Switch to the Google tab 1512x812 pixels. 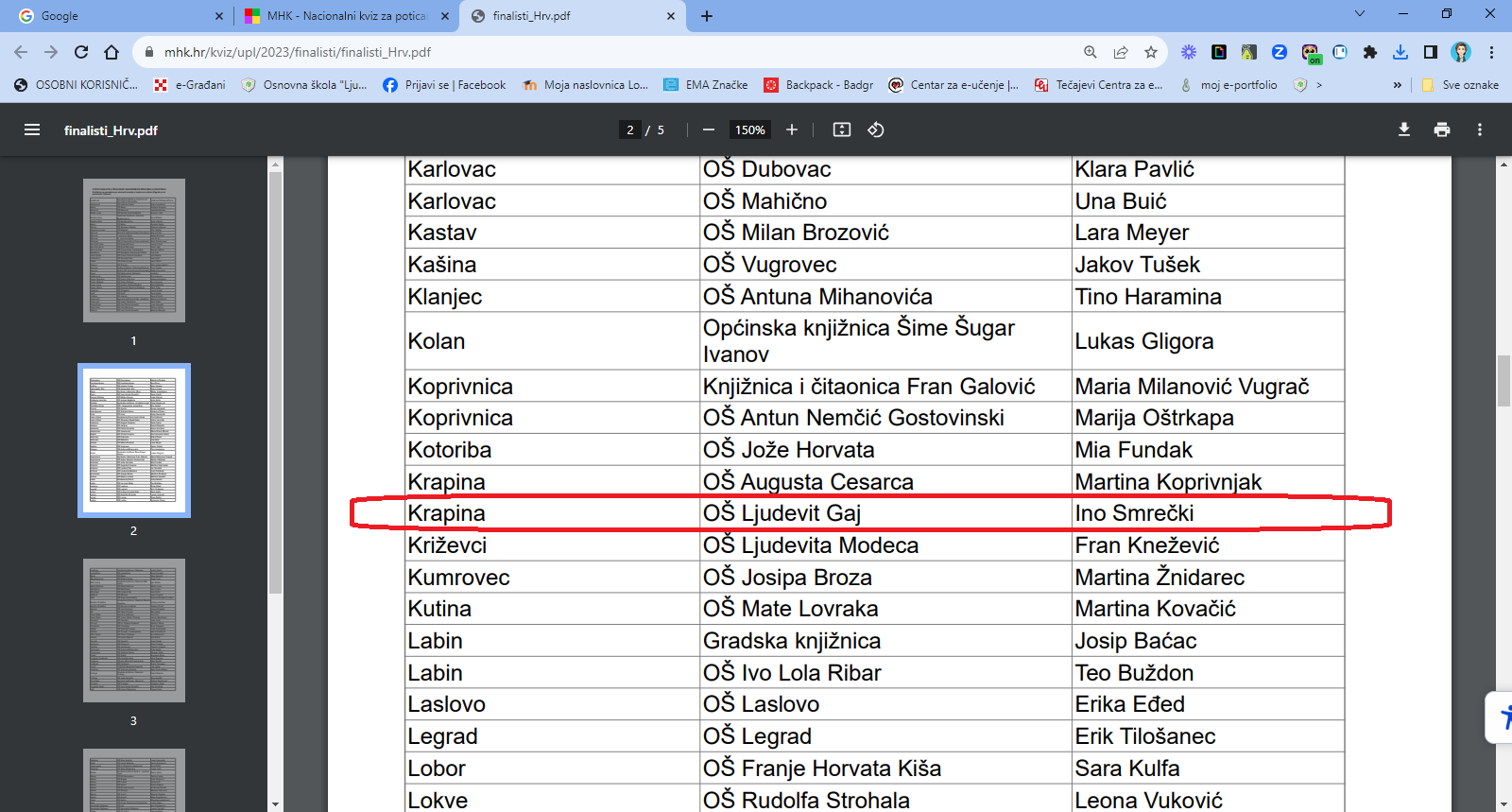coord(120,16)
